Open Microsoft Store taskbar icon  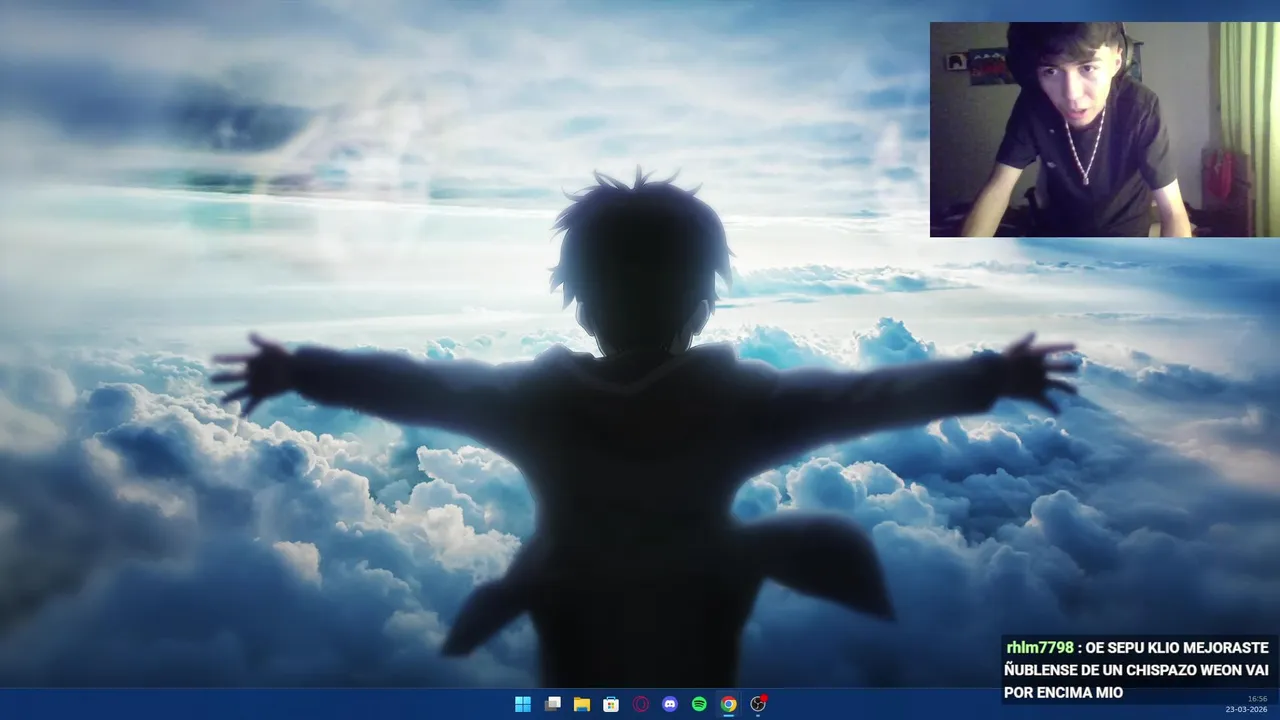(610, 704)
